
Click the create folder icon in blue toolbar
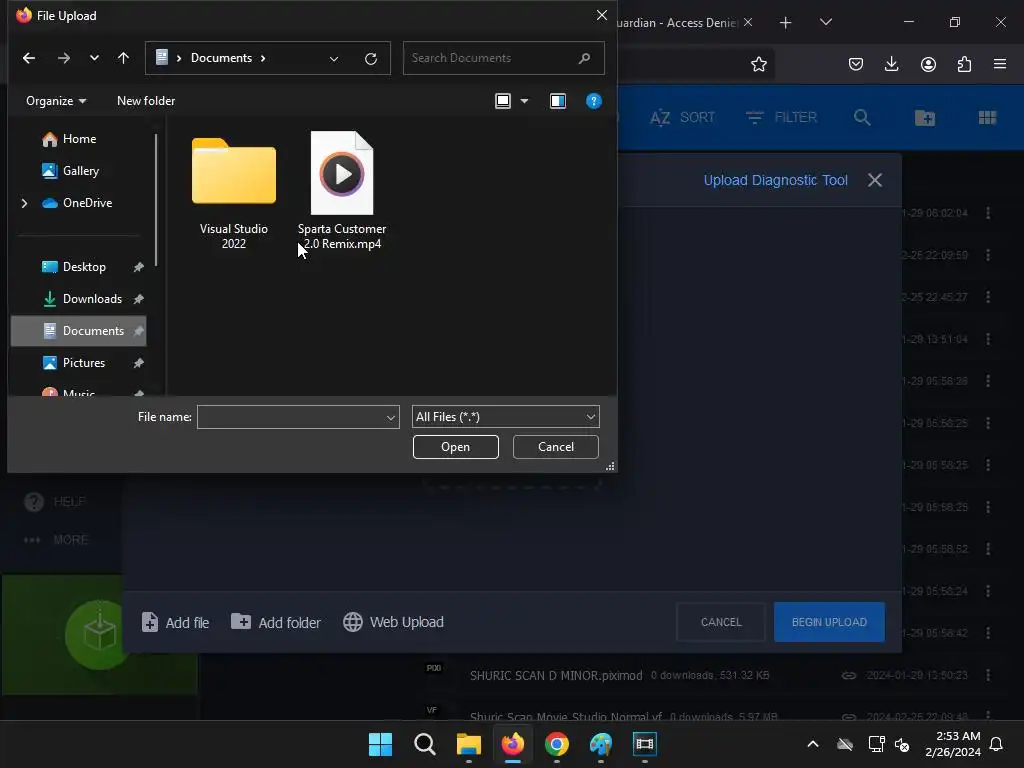(x=925, y=118)
